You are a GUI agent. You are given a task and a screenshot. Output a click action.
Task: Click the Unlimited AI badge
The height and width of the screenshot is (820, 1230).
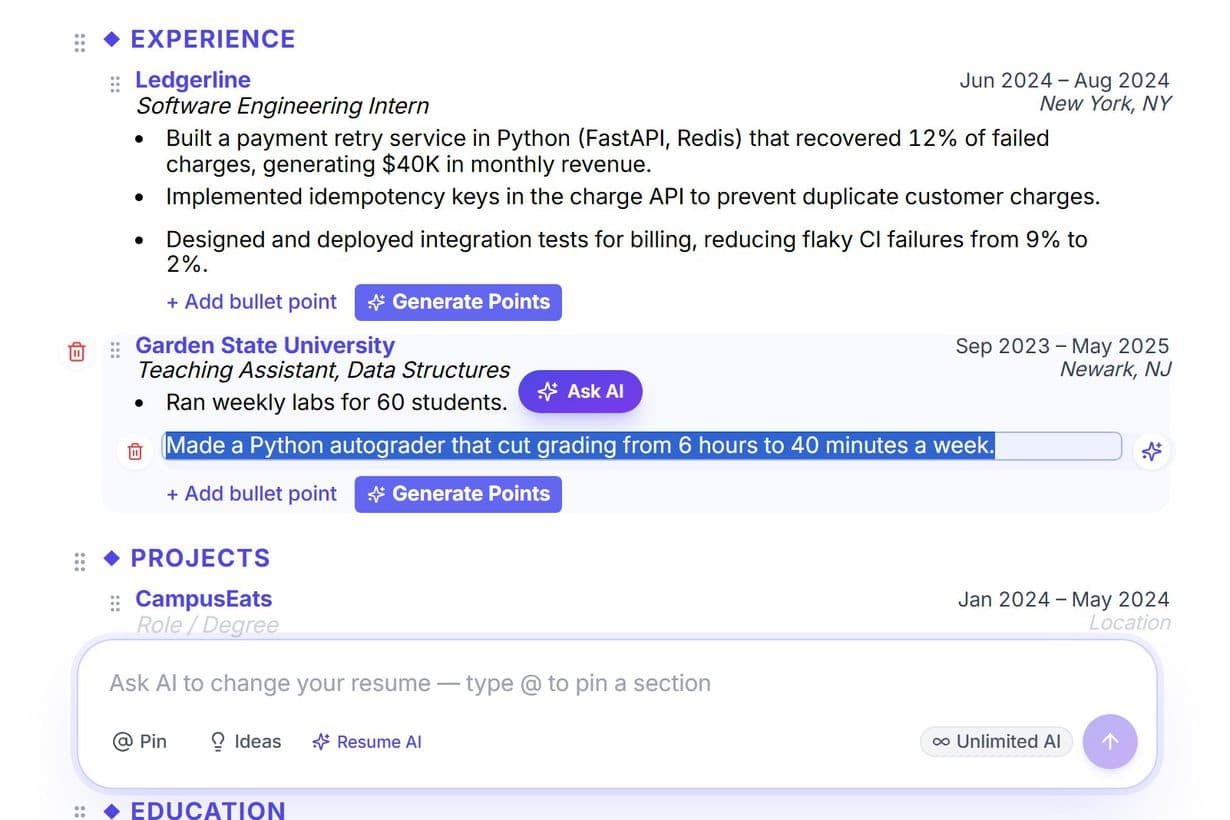996,741
